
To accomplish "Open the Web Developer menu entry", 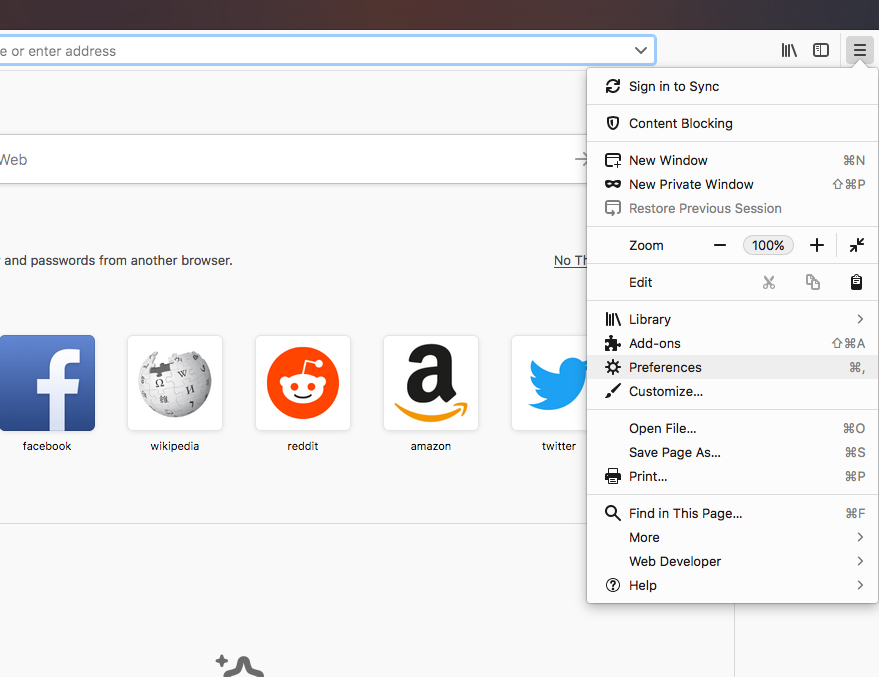I will [x=732, y=562].
